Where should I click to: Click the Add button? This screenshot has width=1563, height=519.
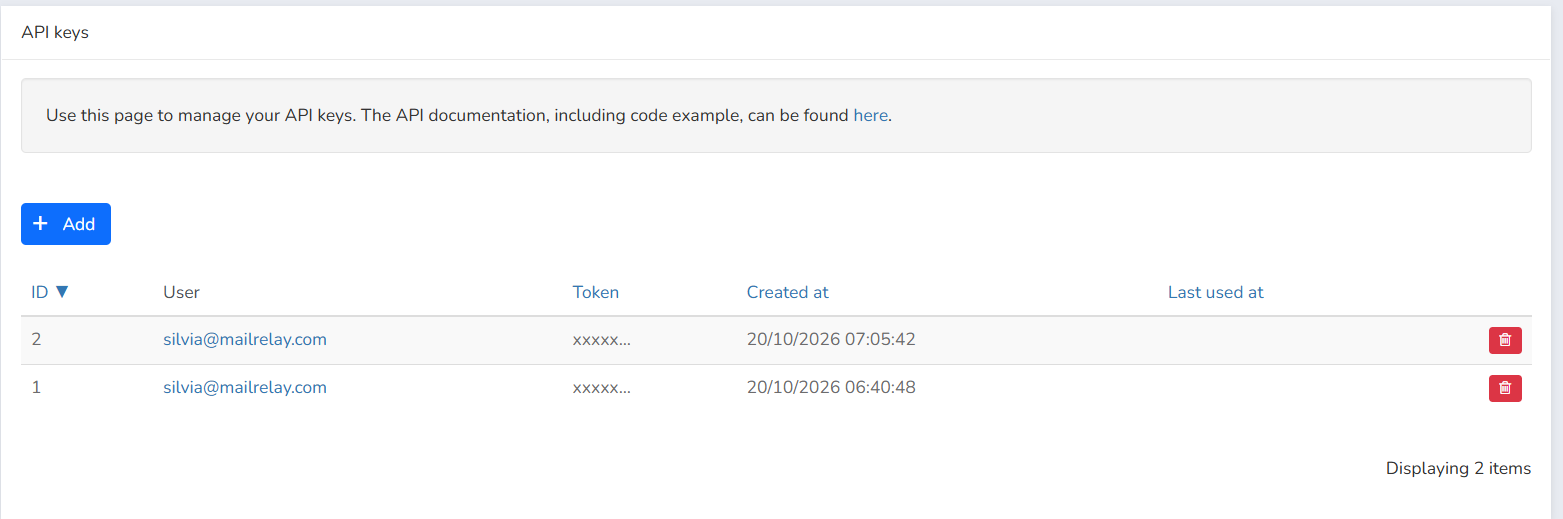point(66,224)
